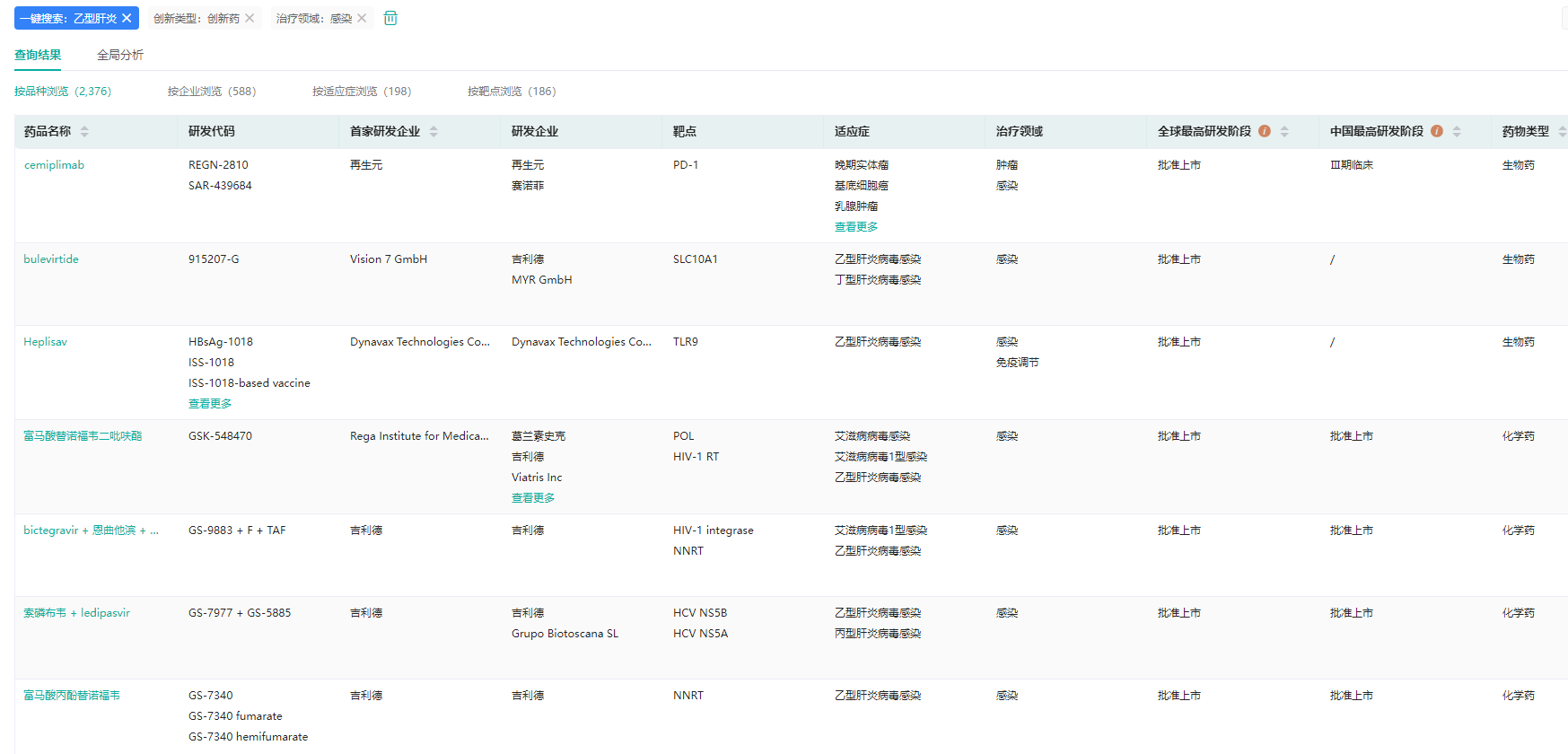This screenshot has height=754, width=1568.
Task: Remove the 创新类型 创新药 filter tag
Action: click(250, 18)
